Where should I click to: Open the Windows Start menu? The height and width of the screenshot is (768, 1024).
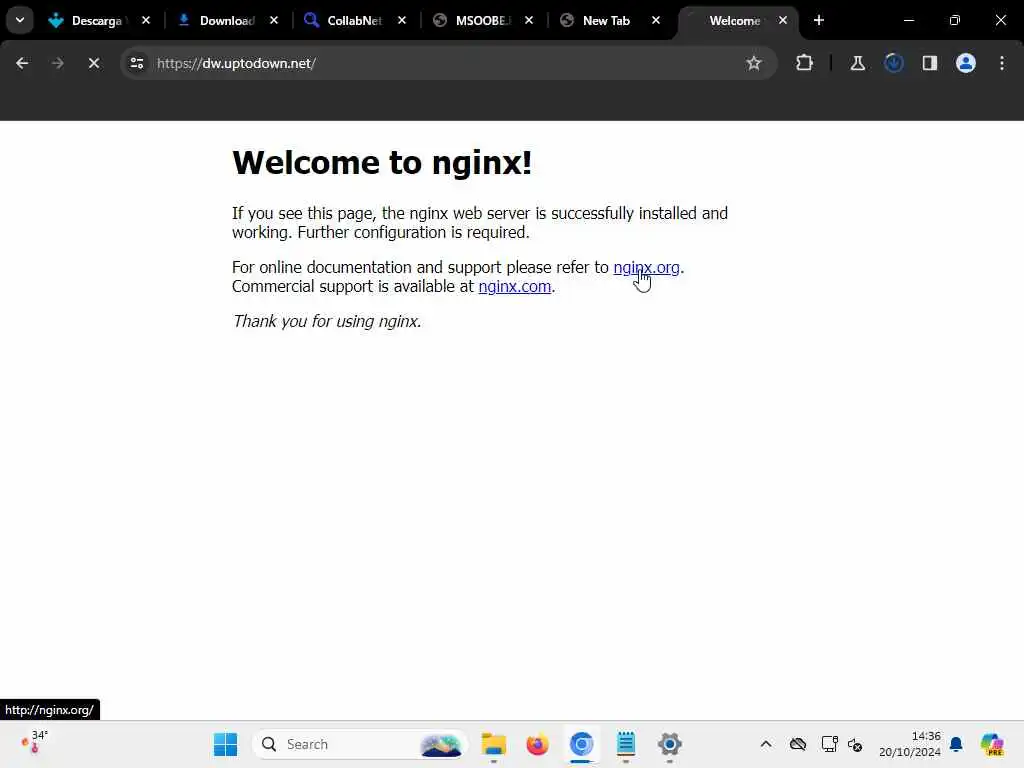point(225,744)
